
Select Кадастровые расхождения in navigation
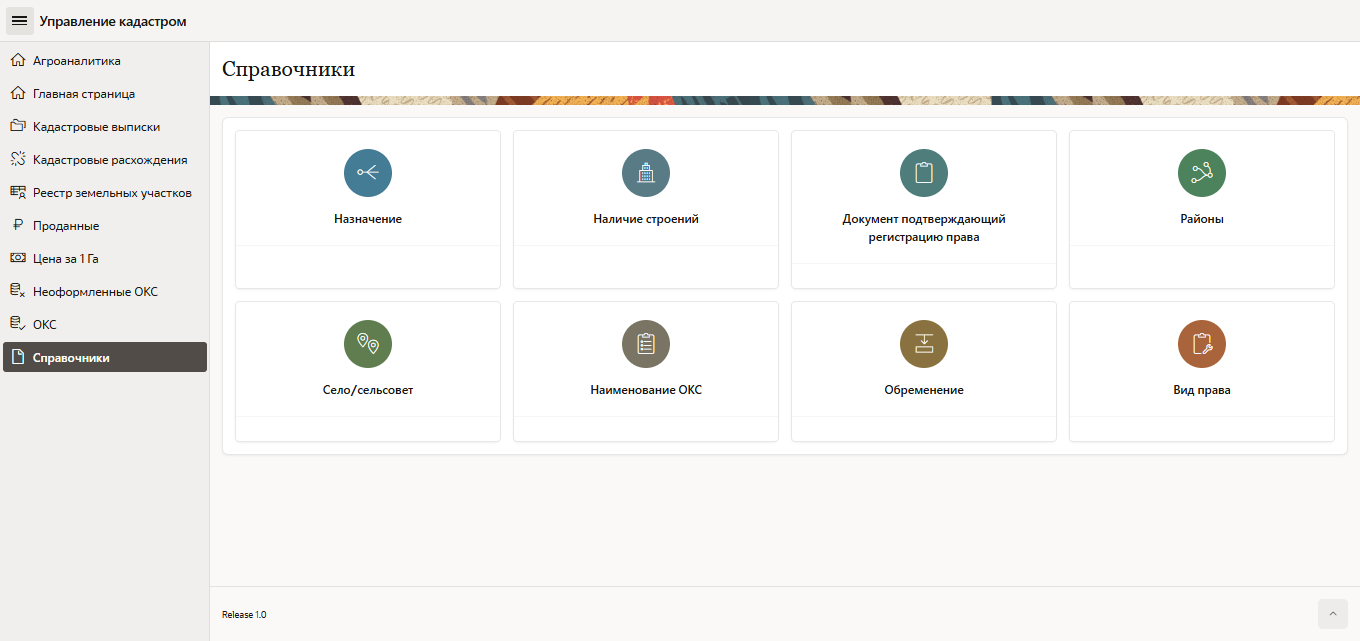pos(109,160)
